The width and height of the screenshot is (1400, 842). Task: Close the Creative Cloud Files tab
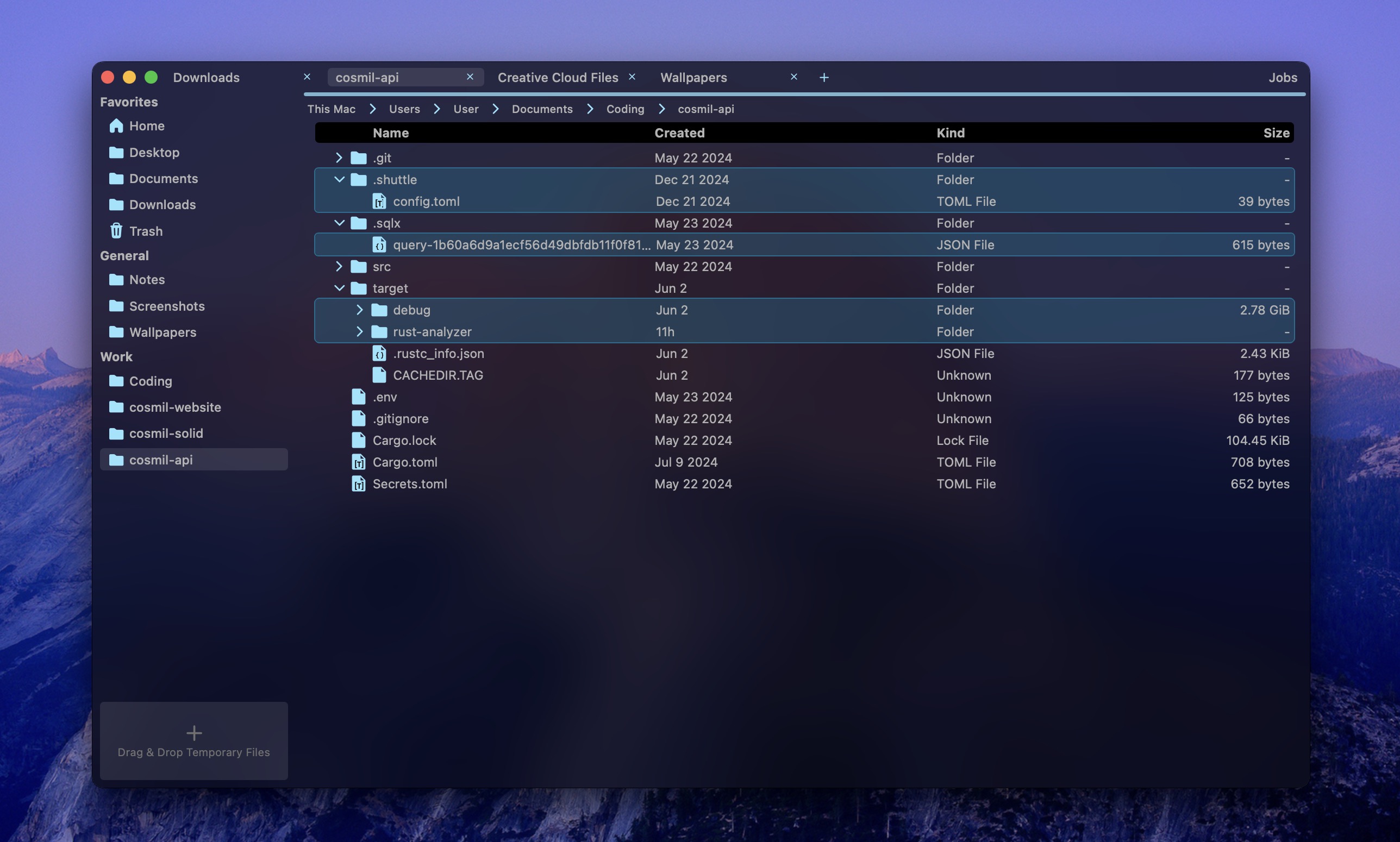632,77
